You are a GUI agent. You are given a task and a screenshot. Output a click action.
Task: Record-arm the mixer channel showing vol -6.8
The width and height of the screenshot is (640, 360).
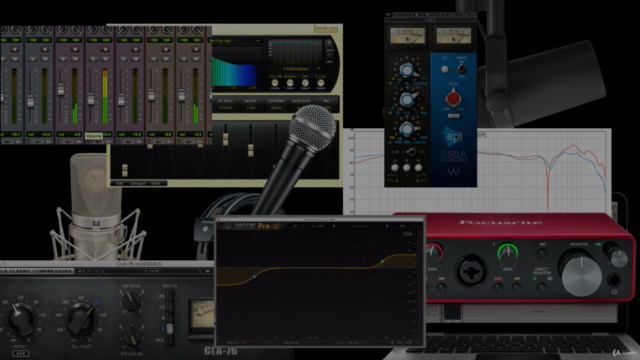tap(166, 49)
